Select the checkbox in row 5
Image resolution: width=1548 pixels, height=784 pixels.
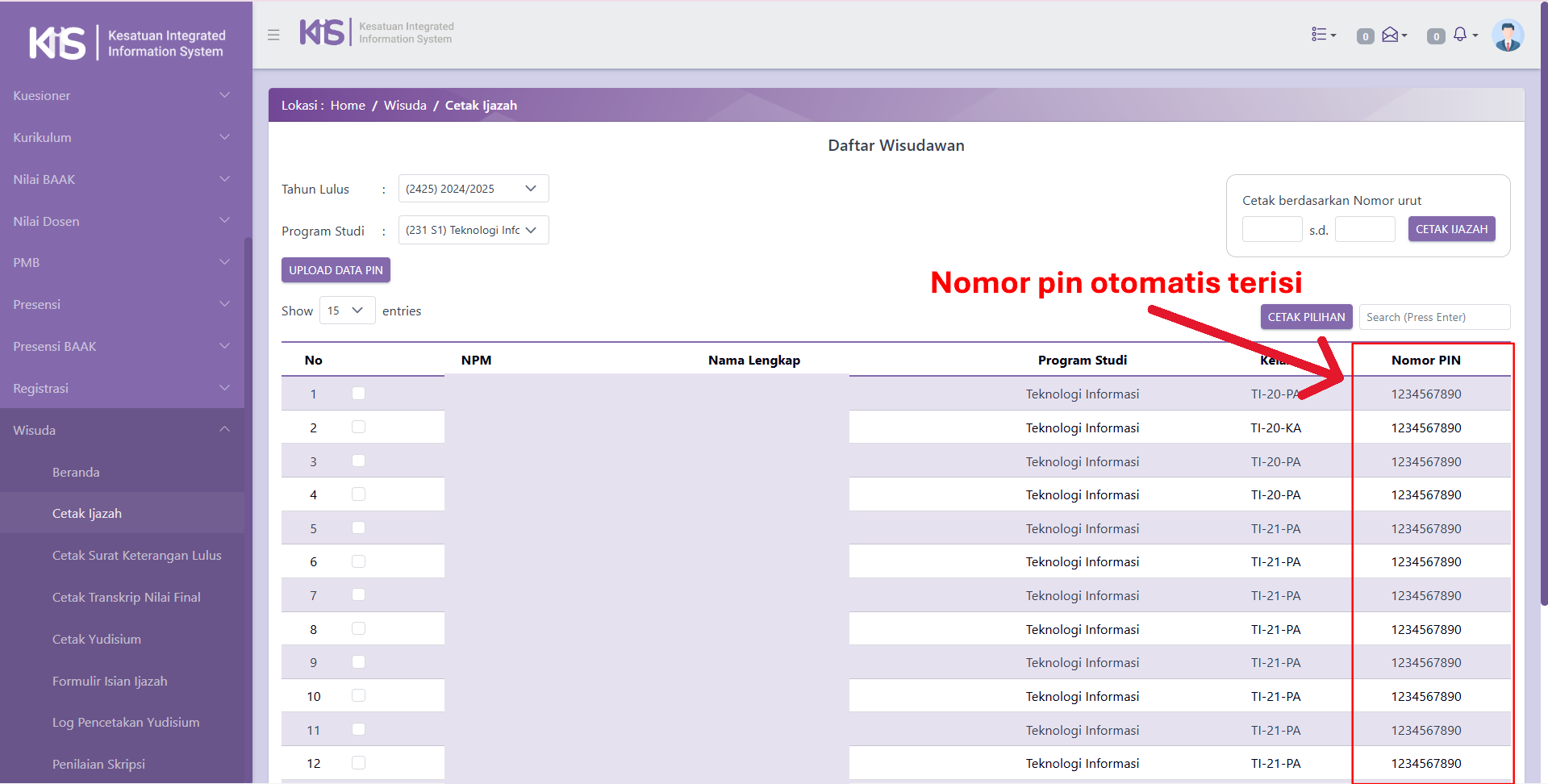(x=359, y=528)
